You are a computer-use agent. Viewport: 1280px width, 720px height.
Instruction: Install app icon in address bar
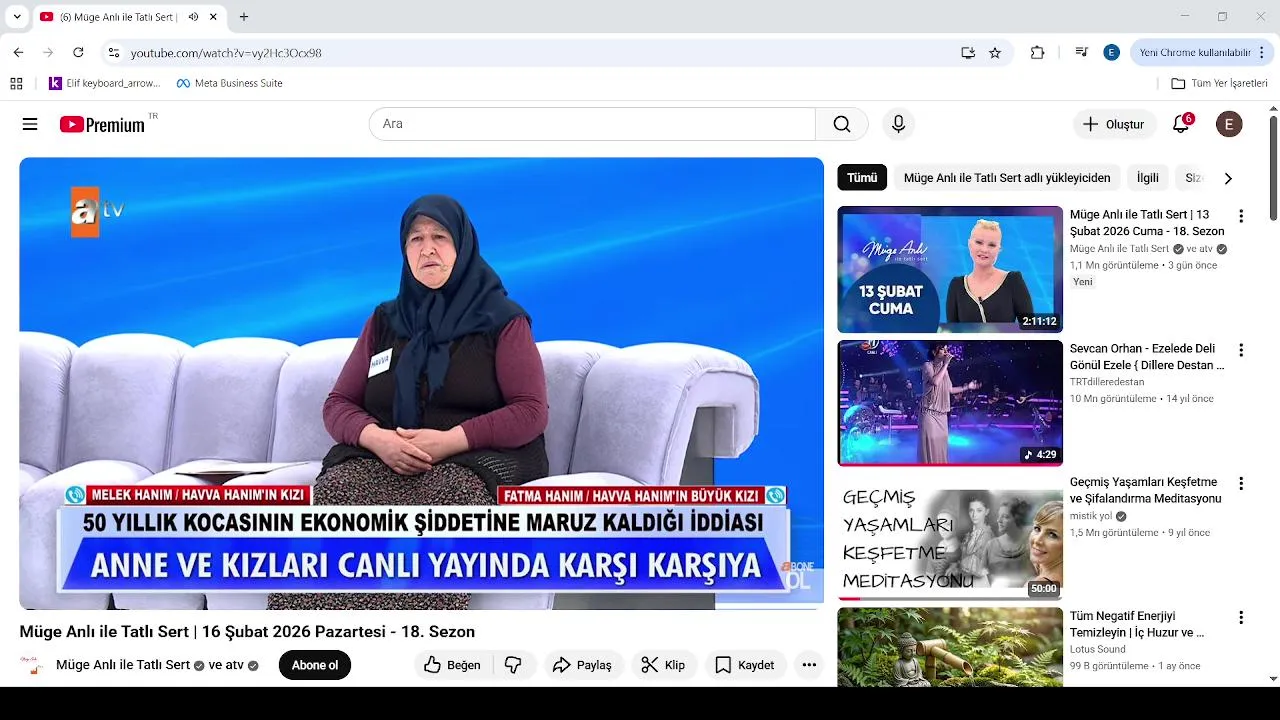pos(968,52)
